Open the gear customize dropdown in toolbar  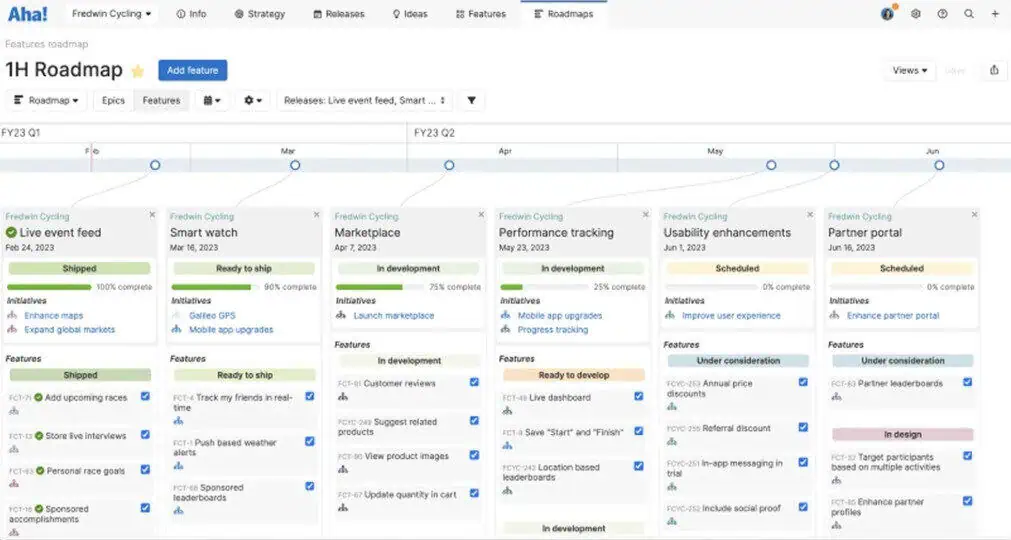253,101
